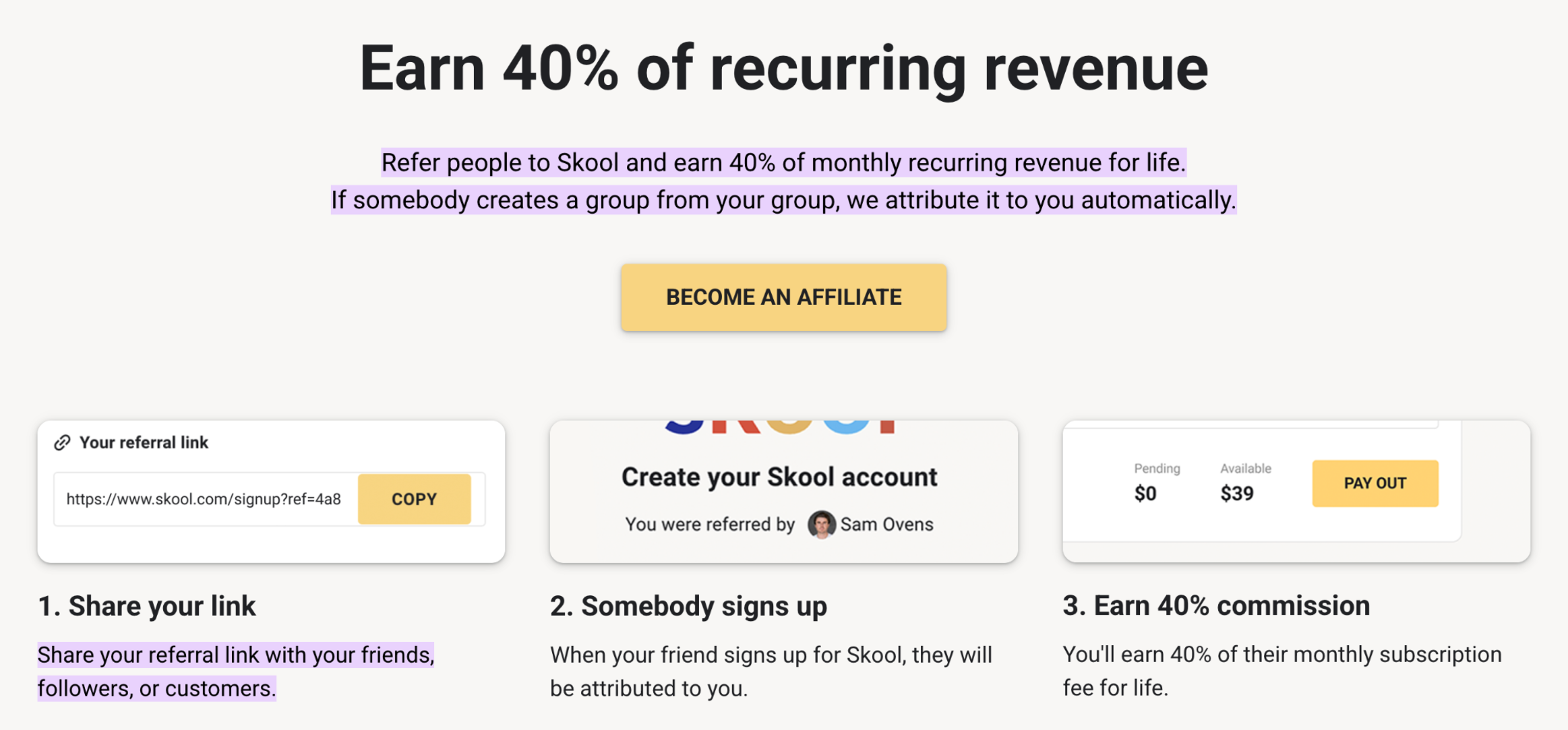Image resolution: width=1568 pixels, height=730 pixels.
Task: Click the Sam Ovens name
Action: click(886, 524)
